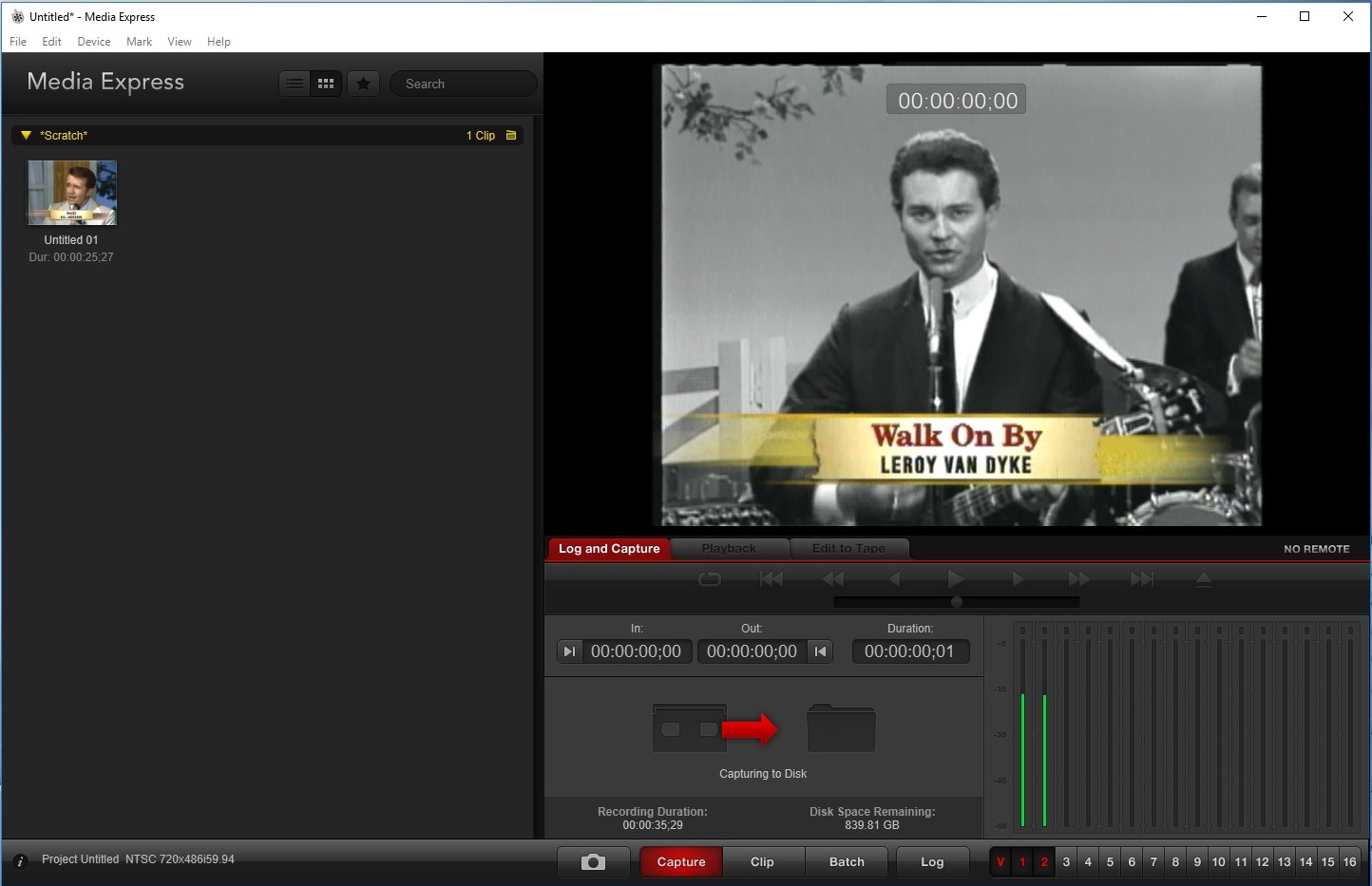Enable audio channel 15
This screenshot has height=886, width=1372.
pos(1328,862)
